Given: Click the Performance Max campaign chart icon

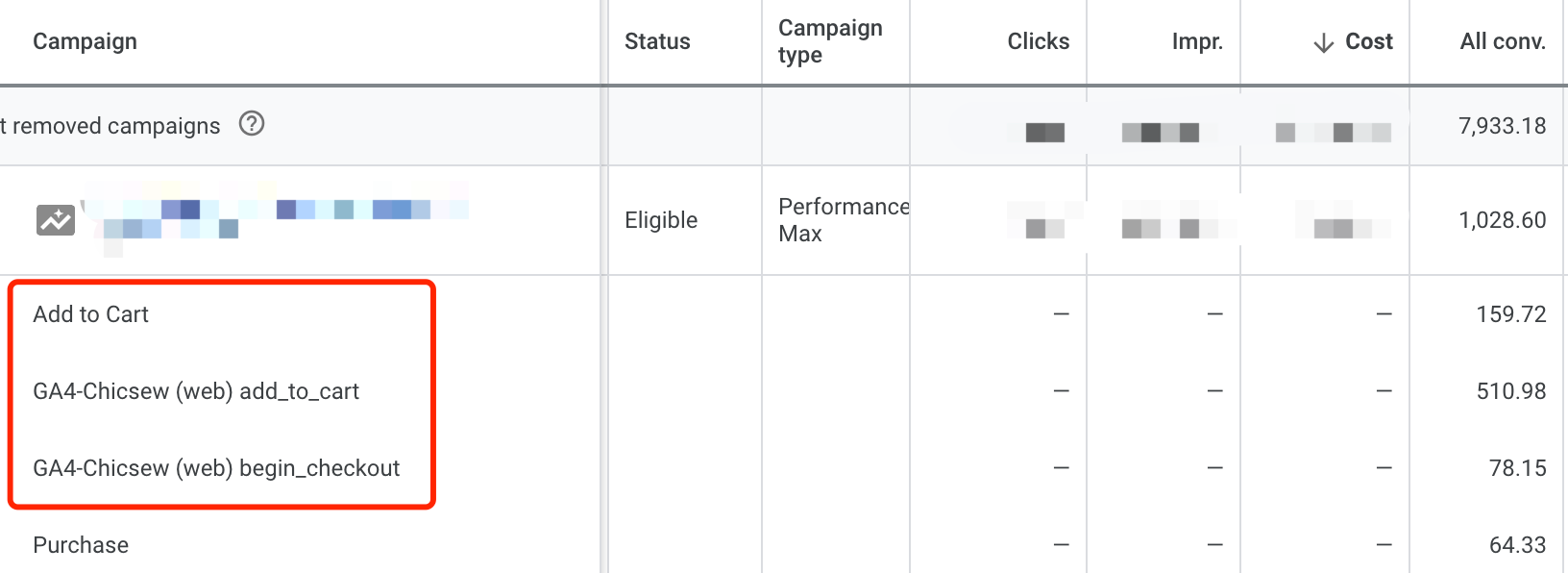Looking at the screenshot, I should coord(56,220).
